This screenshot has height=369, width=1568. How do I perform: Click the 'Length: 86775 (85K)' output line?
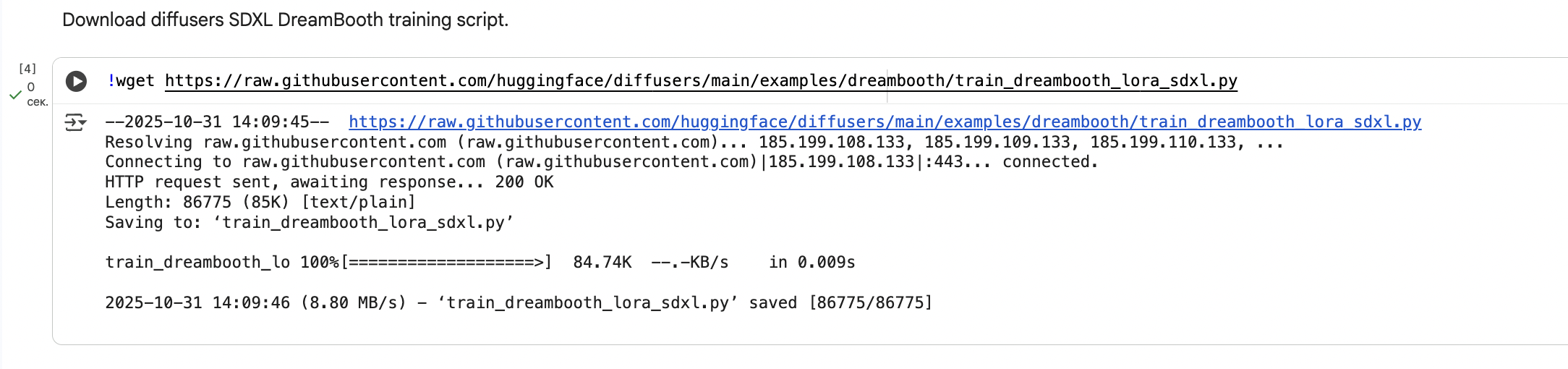[x=260, y=203]
